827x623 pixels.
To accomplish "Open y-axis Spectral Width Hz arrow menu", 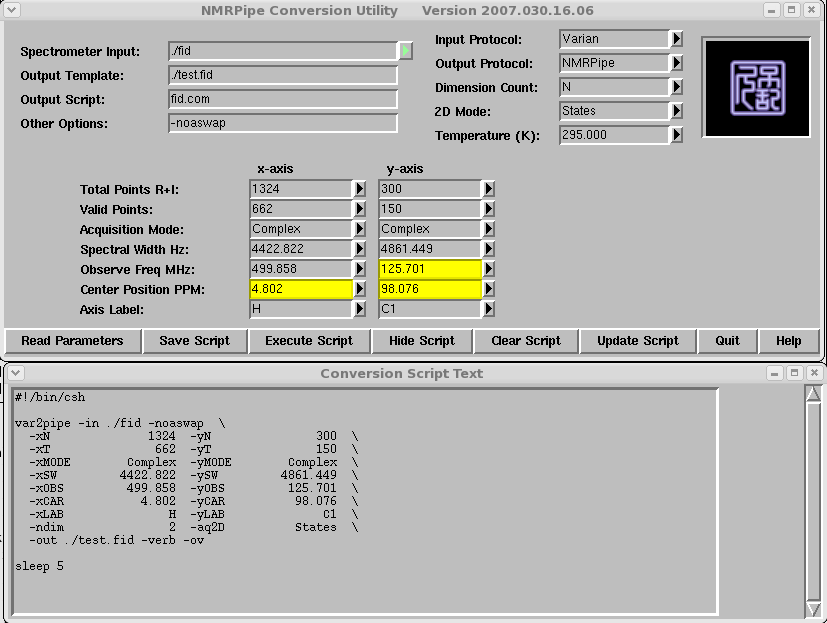I will coord(488,249).
